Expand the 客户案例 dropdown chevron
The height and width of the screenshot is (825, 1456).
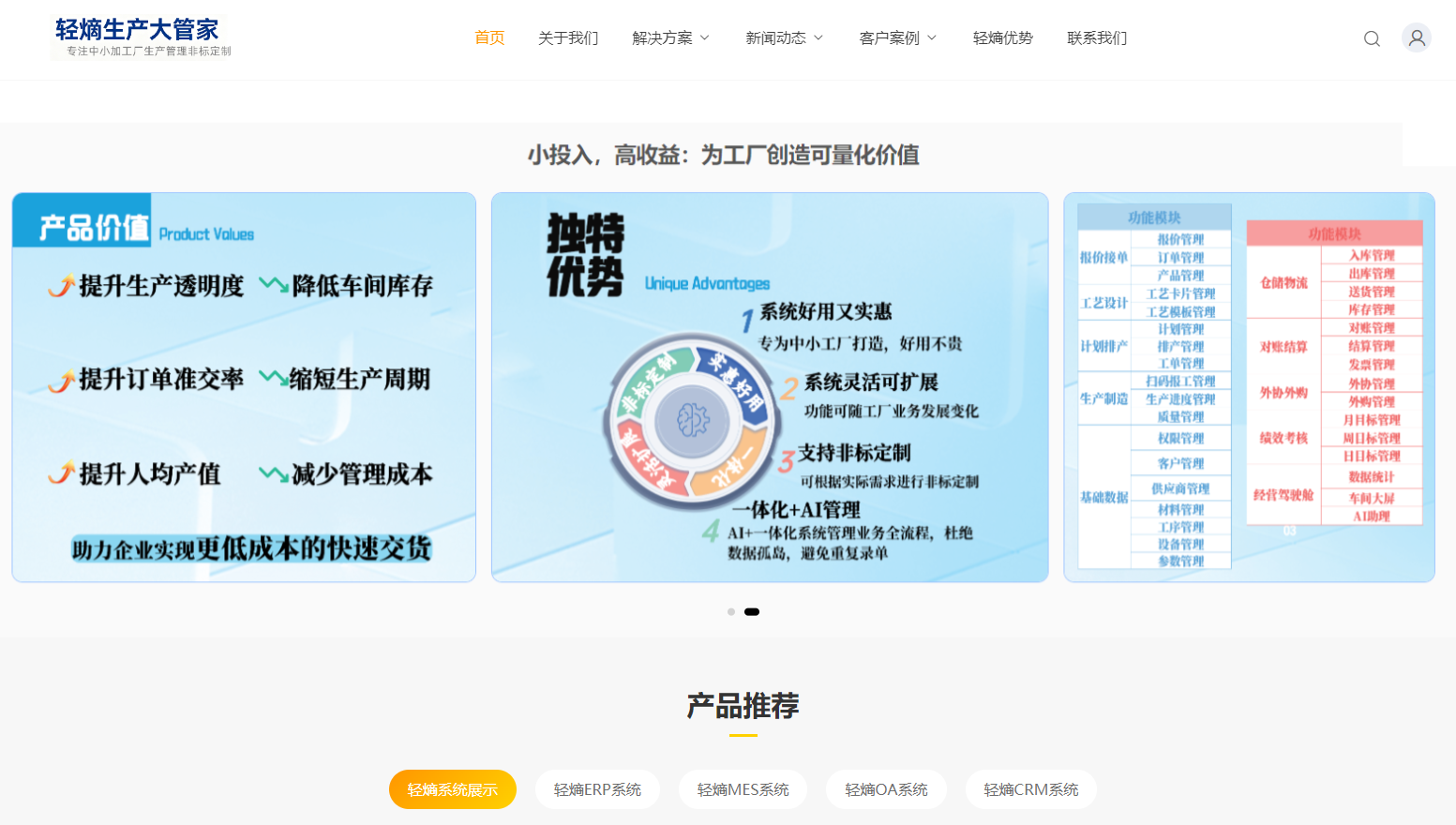click(x=932, y=37)
